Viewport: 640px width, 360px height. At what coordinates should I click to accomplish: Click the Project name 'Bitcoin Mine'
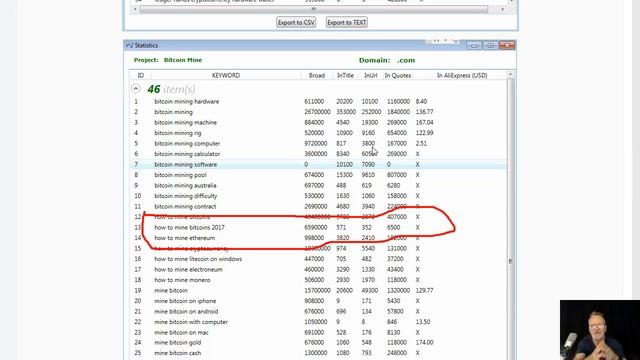click(183, 60)
